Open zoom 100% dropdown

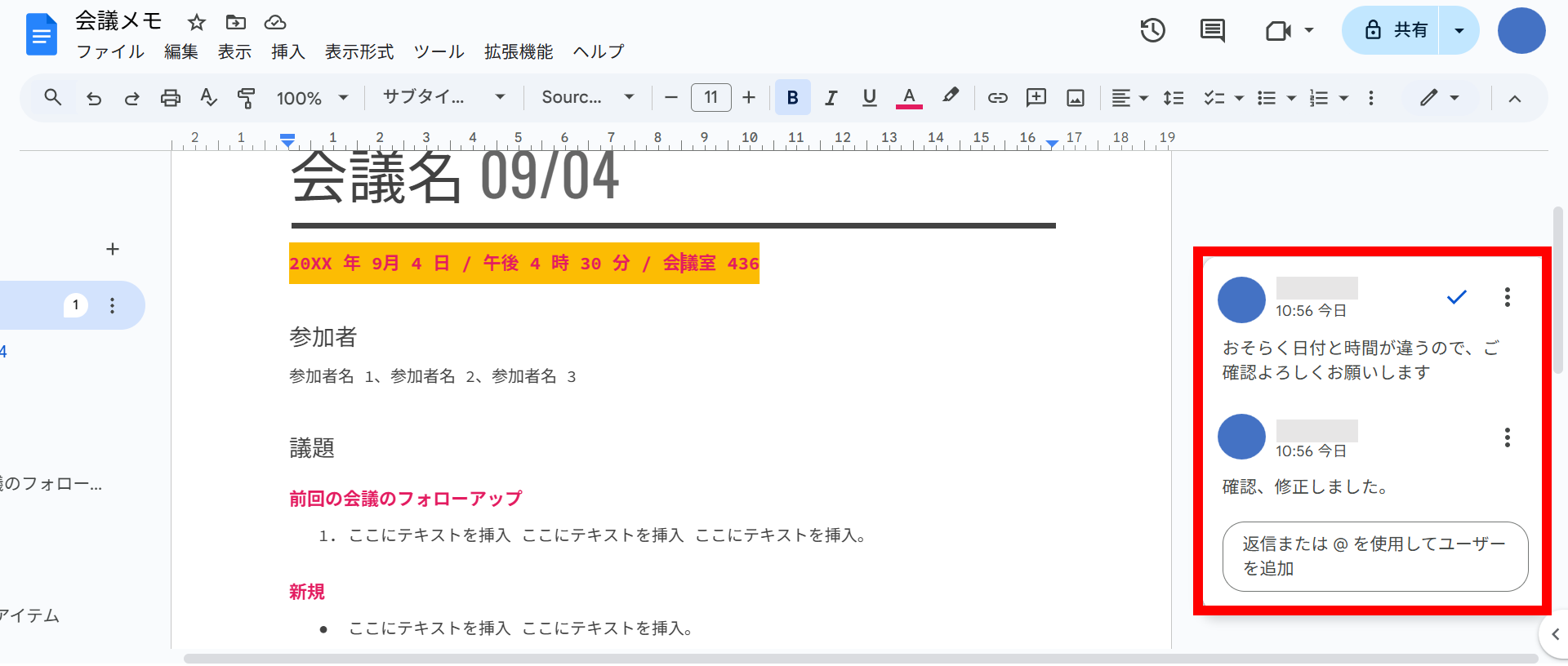coord(313,98)
